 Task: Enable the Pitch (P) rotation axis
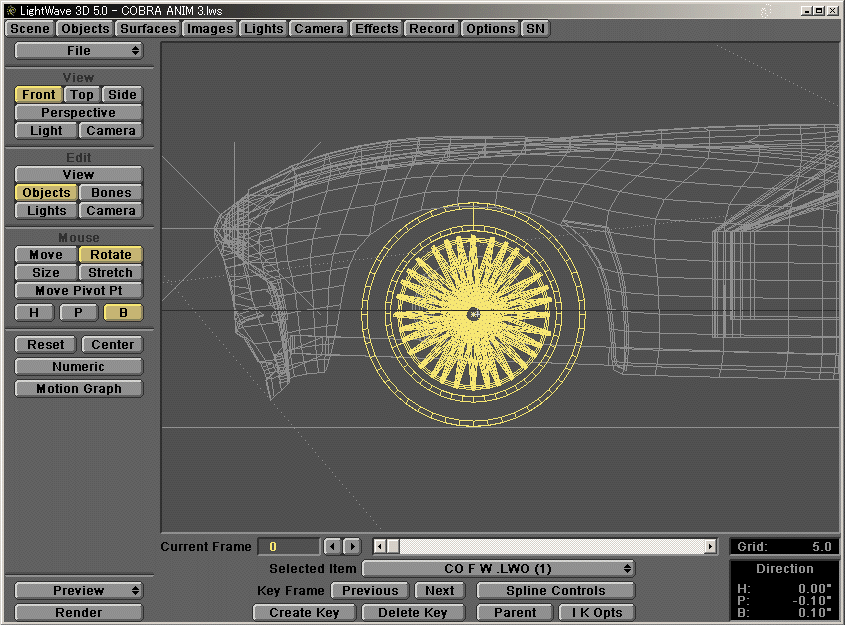click(x=78, y=312)
